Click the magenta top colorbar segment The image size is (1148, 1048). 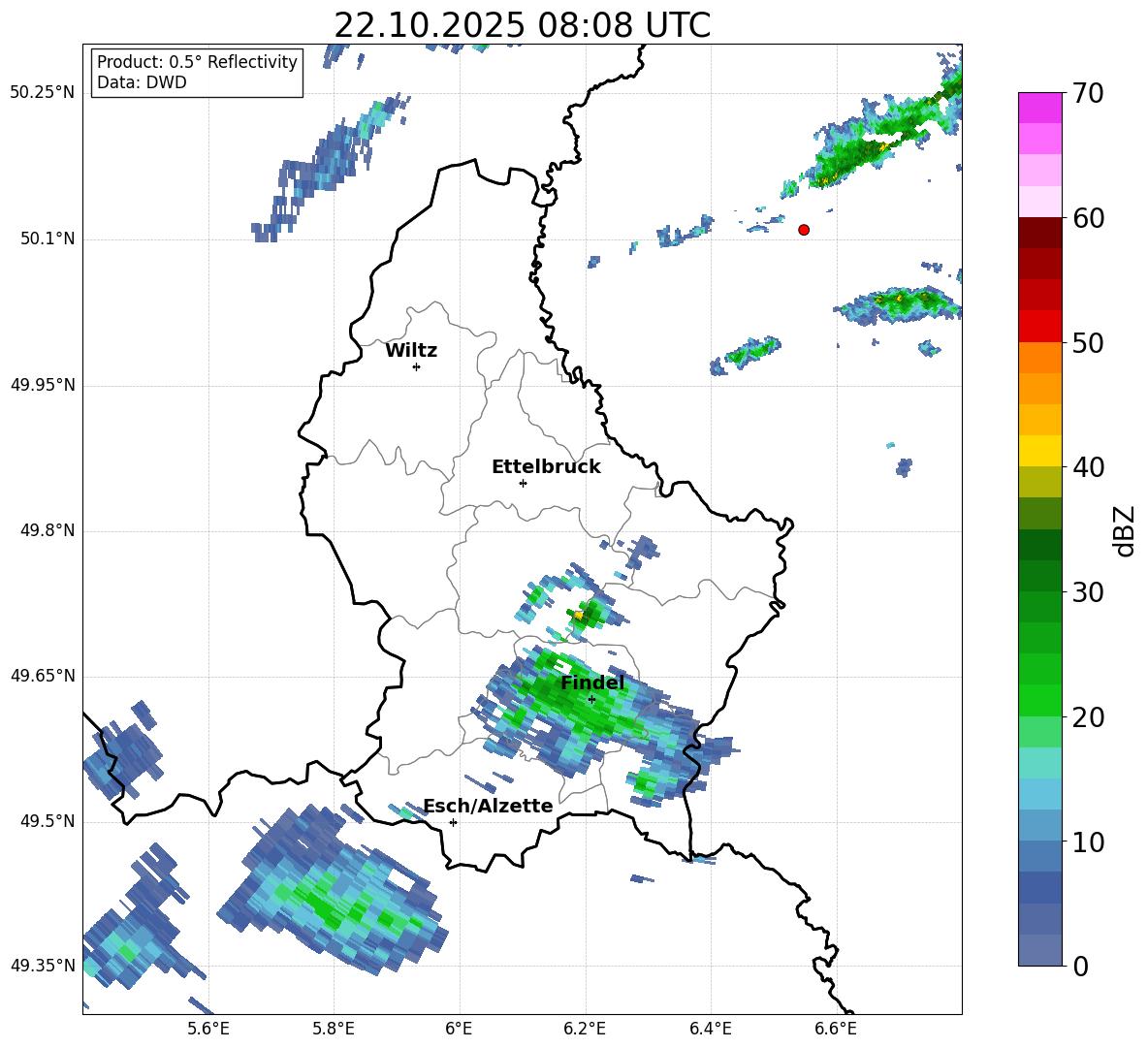(x=1040, y=108)
